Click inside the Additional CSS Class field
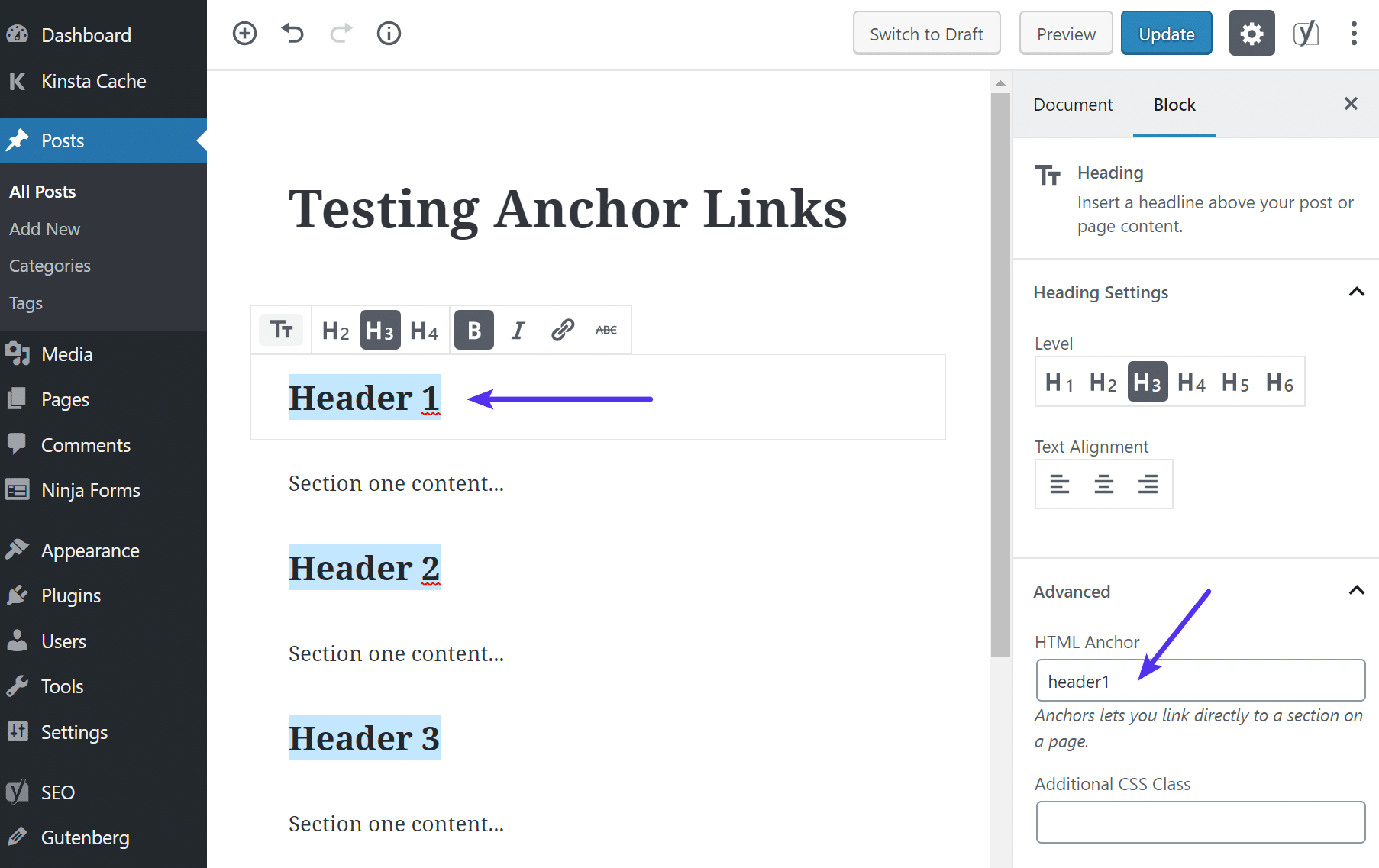Screen dimensions: 1379x868 (1200, 821)
